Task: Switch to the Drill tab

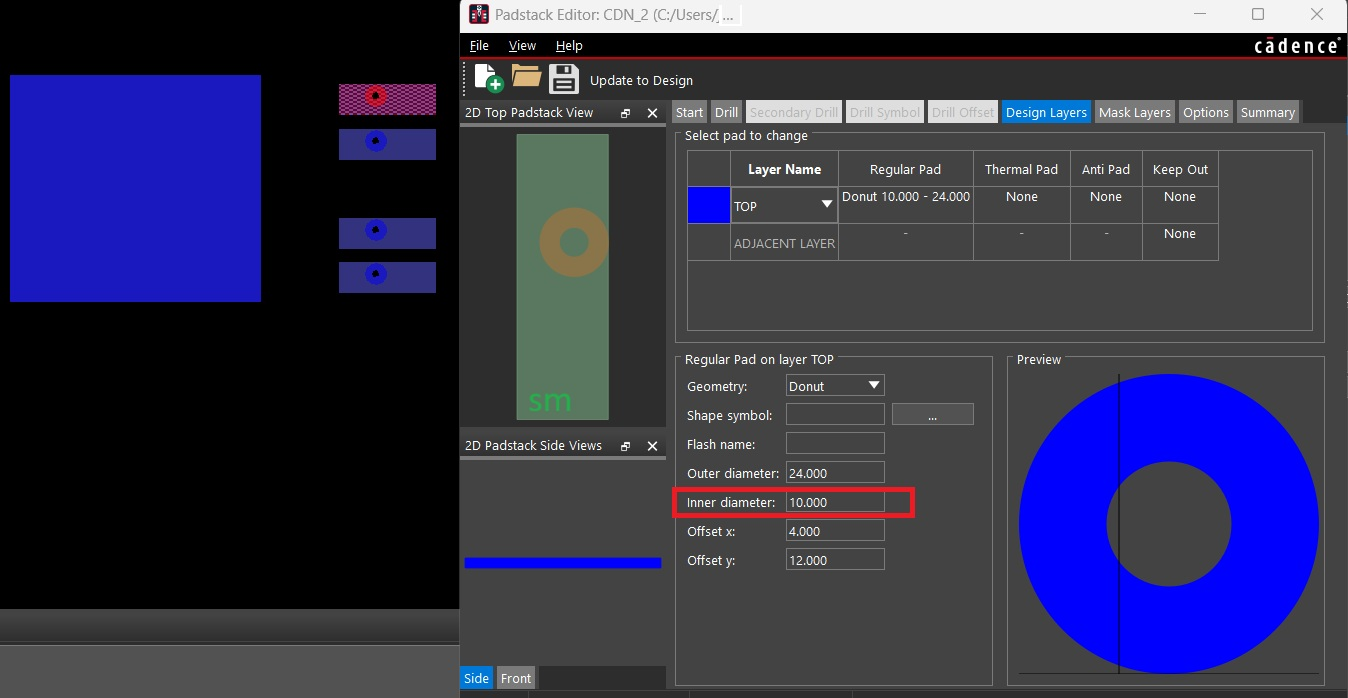Action: tap(726, 113)
